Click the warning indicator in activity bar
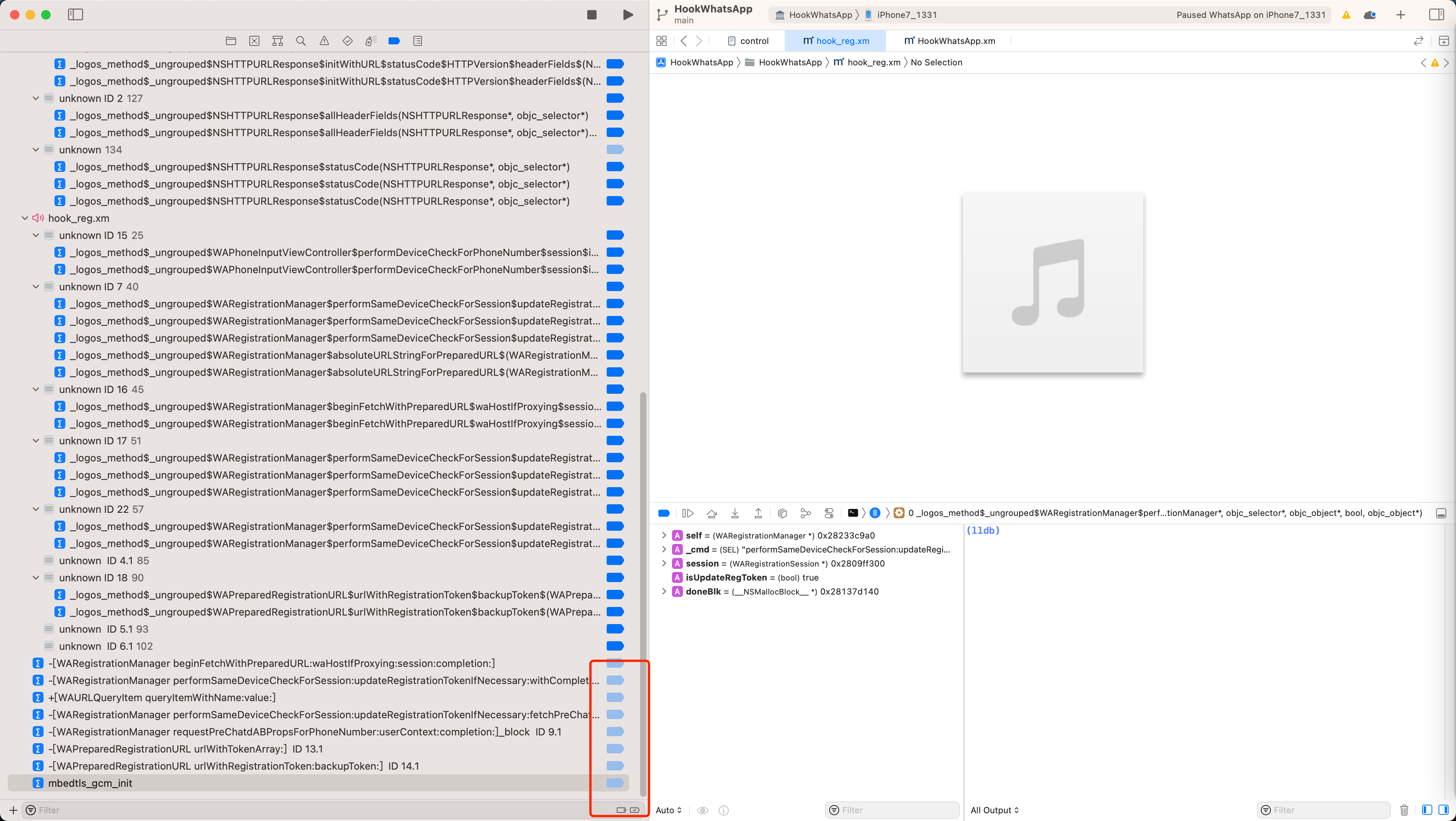Viewport: 1456px width, 821px height. (1346, 15)
